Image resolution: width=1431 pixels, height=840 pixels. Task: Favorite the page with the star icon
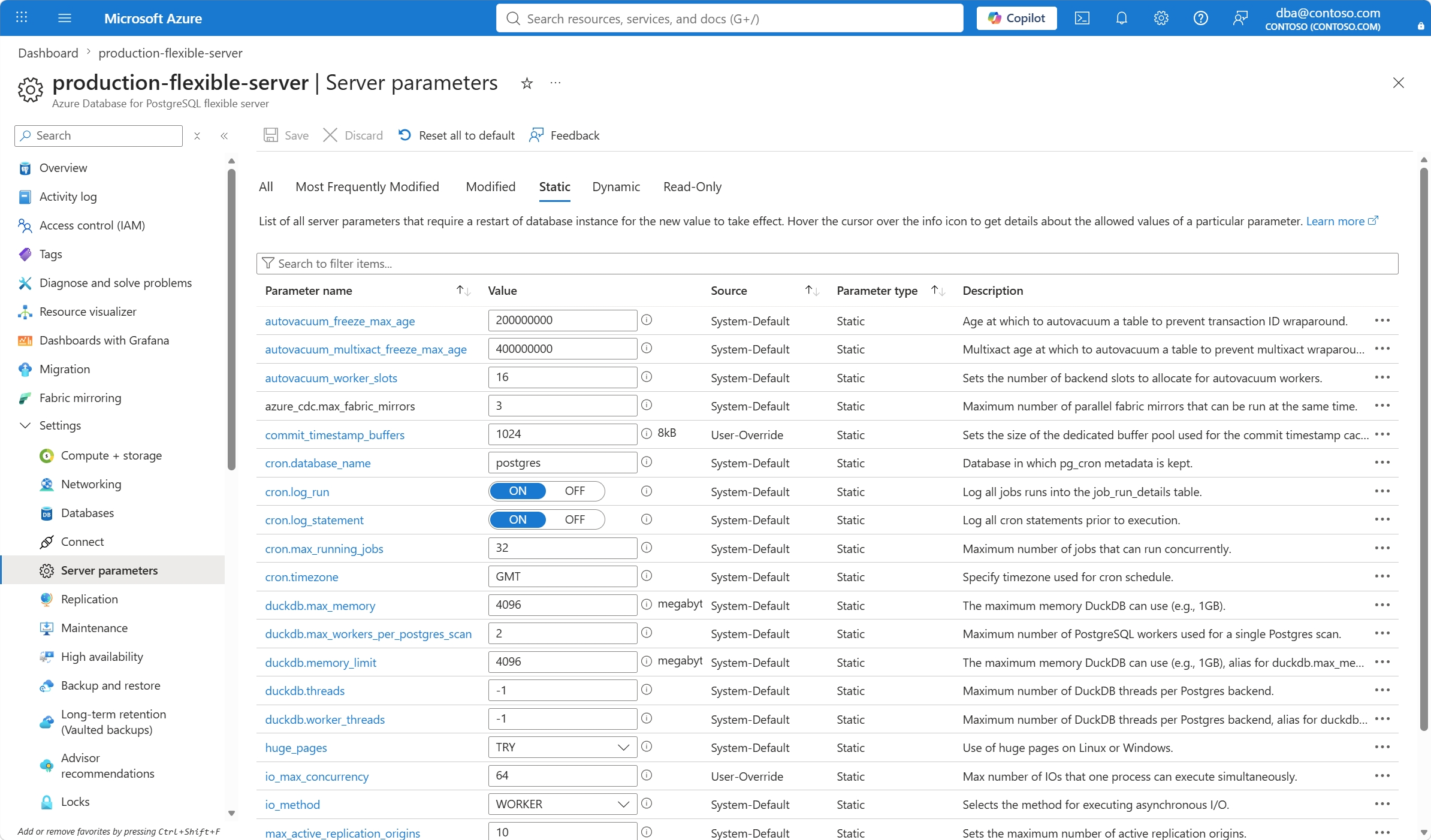tap(527, 83)
